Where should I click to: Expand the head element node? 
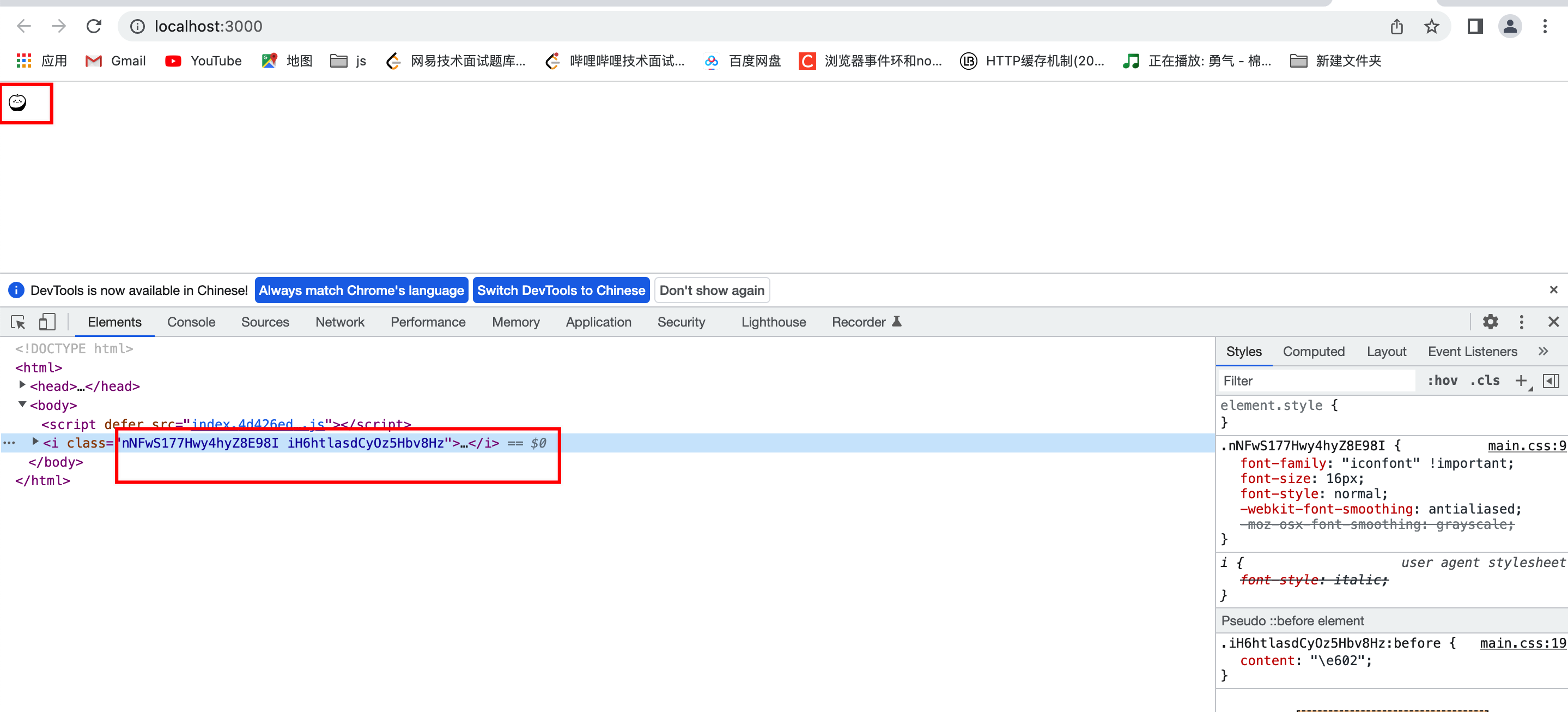point(22,385)
